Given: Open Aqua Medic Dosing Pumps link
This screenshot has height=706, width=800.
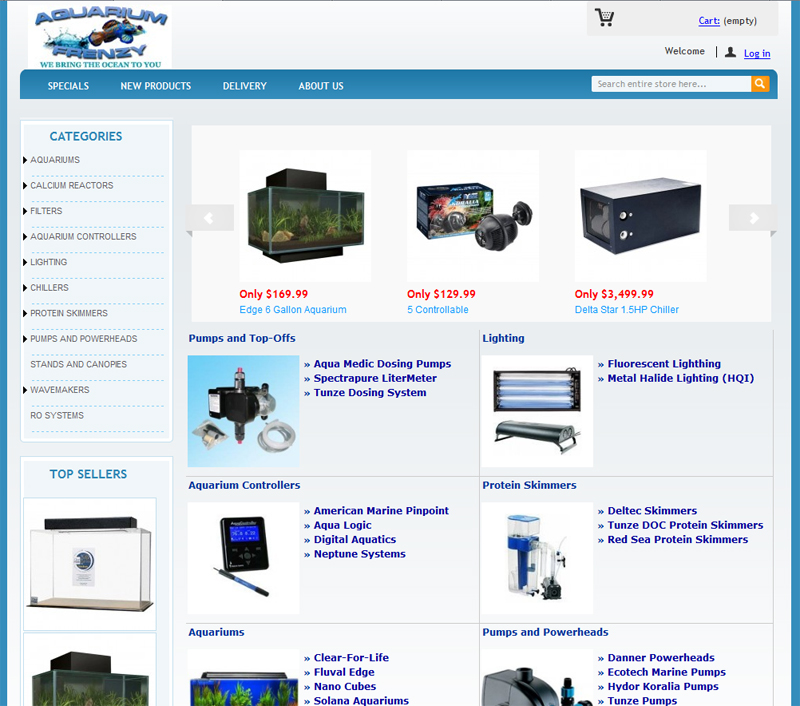Looking at the screenshot, I should point(382,364).
